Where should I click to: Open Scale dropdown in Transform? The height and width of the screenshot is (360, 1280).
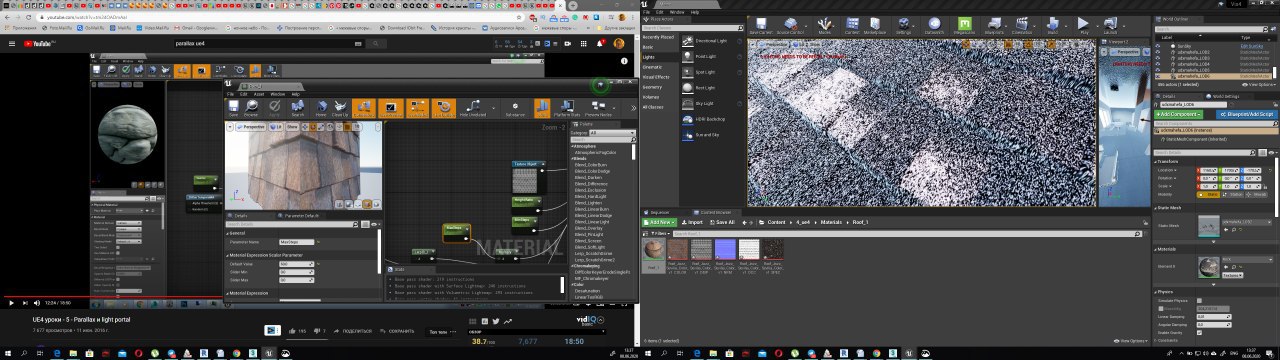click(x=1164, y=186)
